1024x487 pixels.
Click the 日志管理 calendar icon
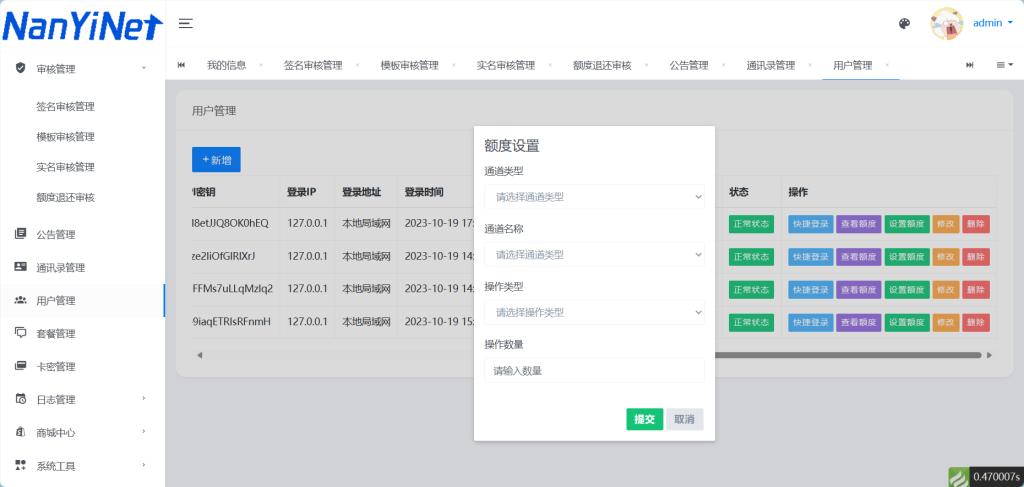(x=20, y=399)
